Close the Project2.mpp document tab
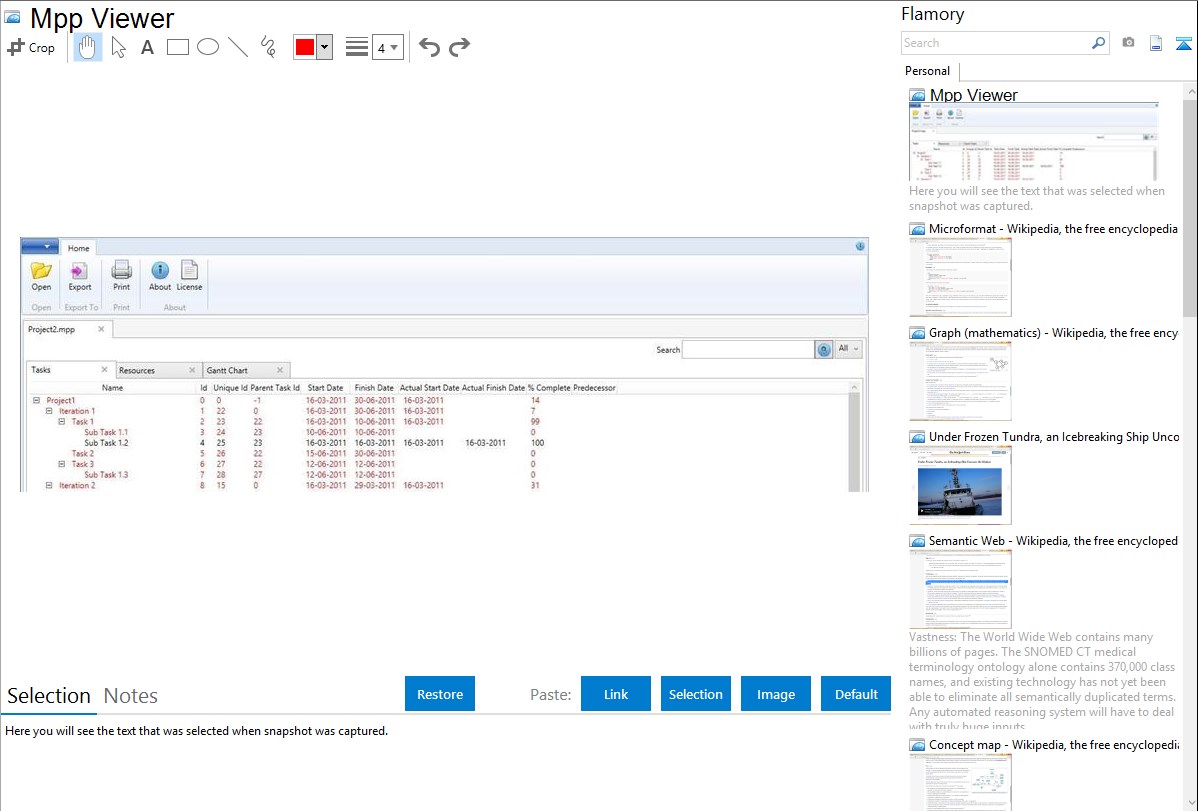The width and height of the screenshot is (1198, 811). pyautogui.click(x=101, y=329)
